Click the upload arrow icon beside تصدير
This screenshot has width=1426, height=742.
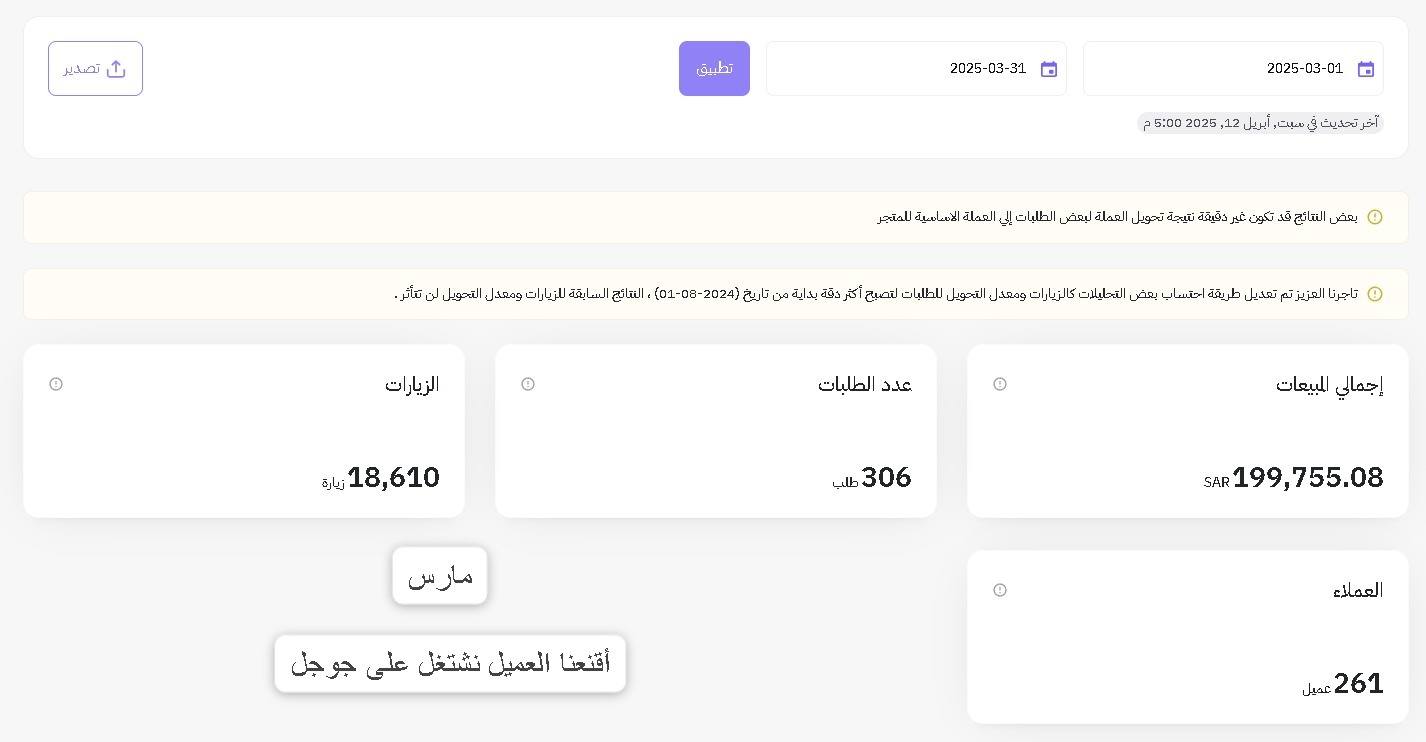tap(116, 68)
